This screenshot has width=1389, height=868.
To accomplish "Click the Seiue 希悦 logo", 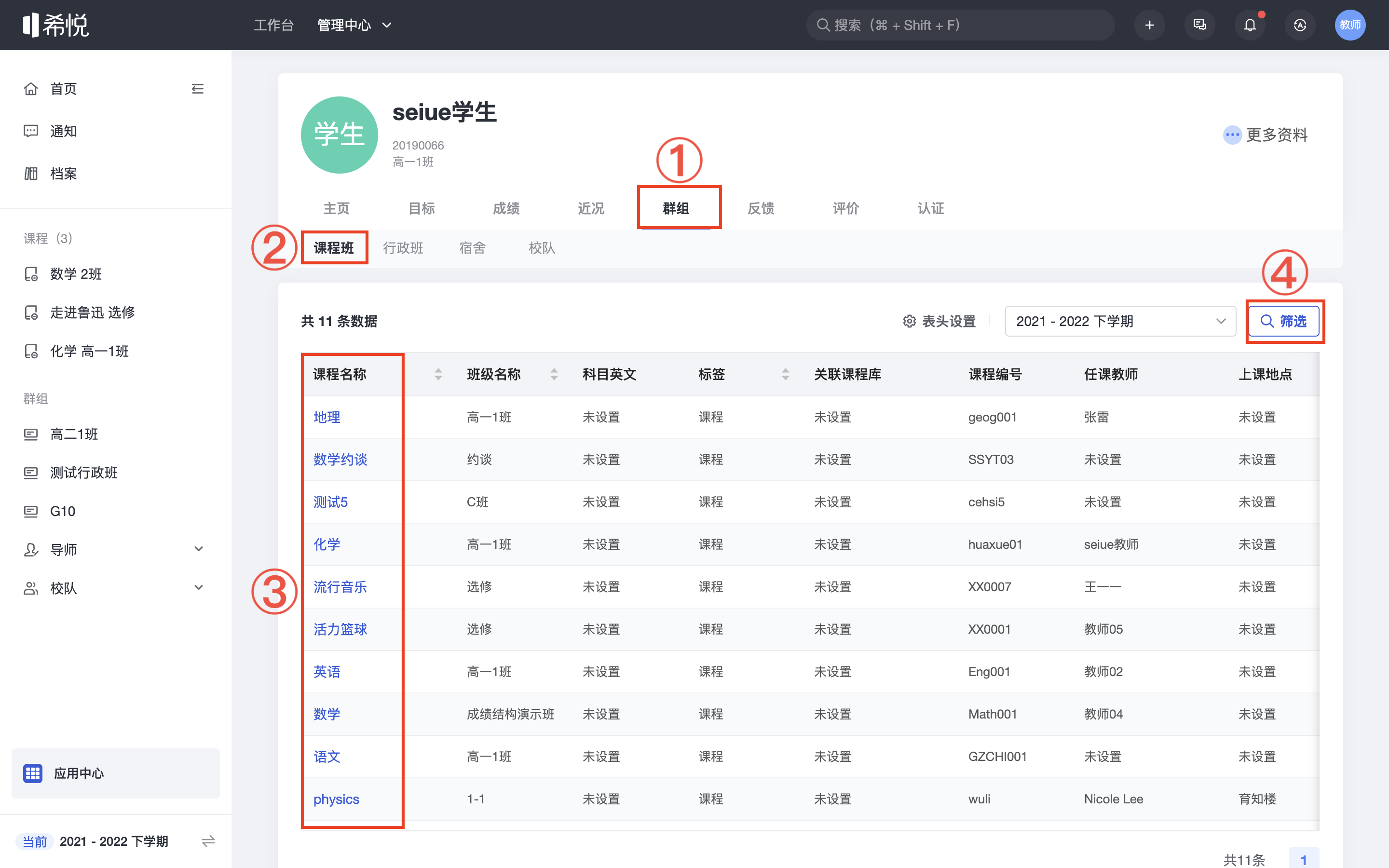I will (55, 25).
